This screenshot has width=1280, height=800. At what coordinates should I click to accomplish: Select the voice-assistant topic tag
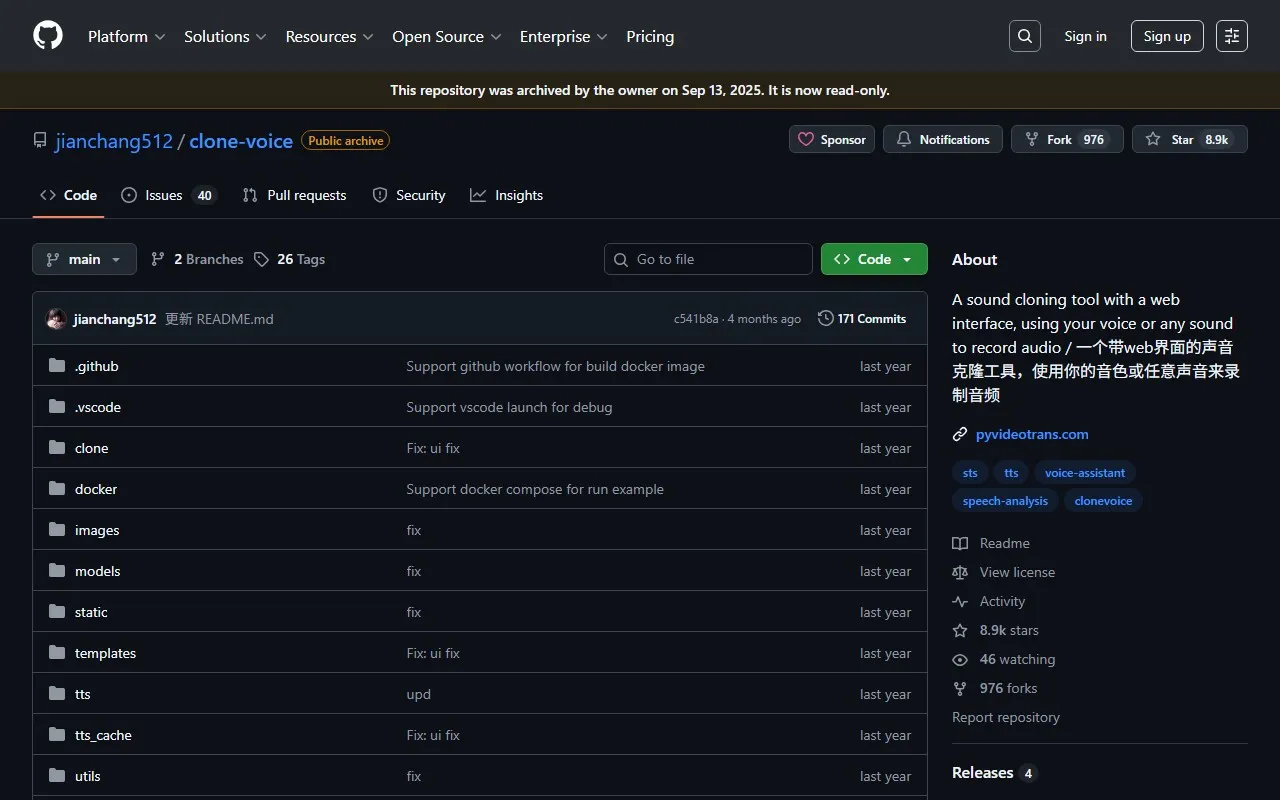pyautogui.click(x=1084, y=473)
